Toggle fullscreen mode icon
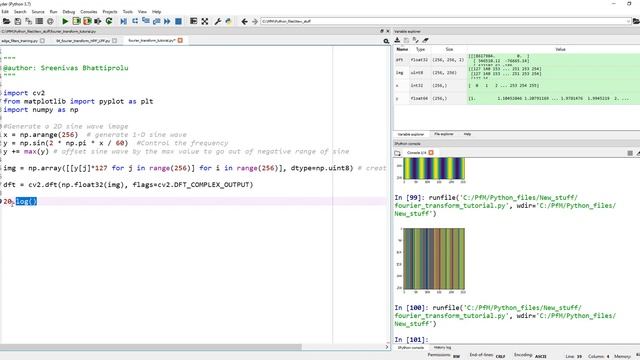Screen dimensions: 640x360 (x=205, y=21)
